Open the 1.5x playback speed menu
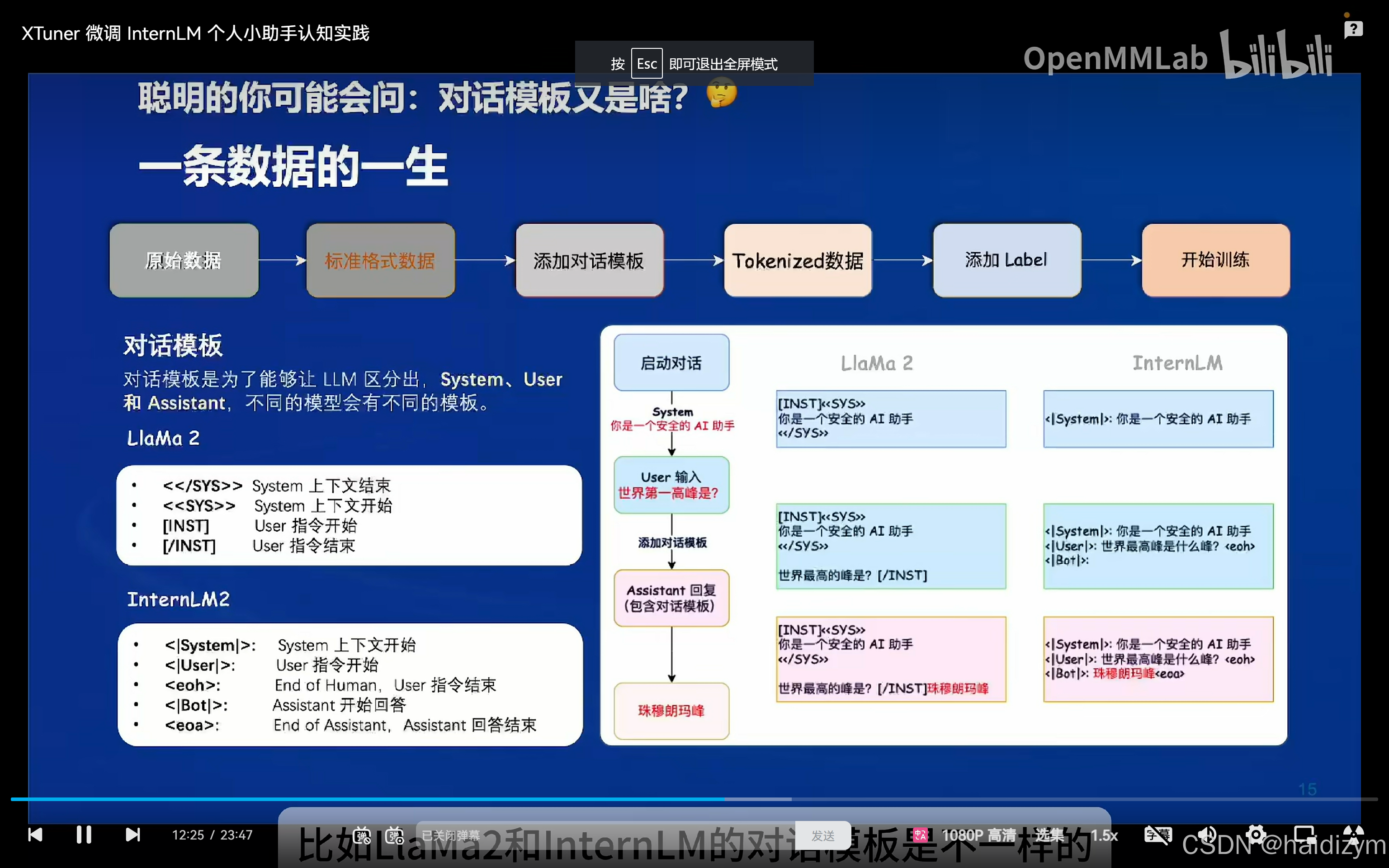Screen dimensions: 1389x868 1104,835
